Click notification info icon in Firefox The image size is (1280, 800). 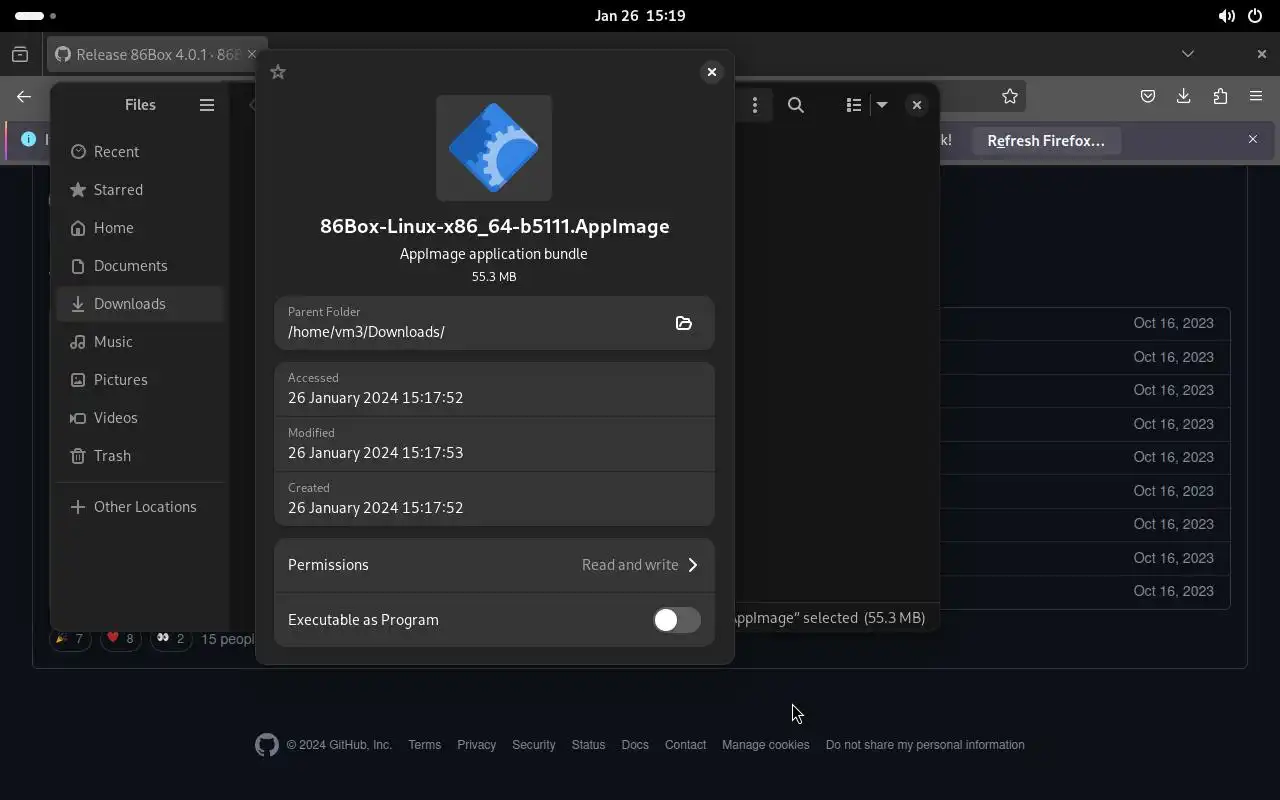28,140
